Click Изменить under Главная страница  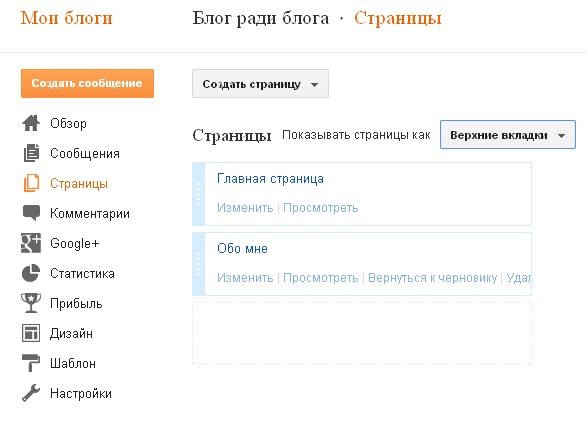coord(245,208)
